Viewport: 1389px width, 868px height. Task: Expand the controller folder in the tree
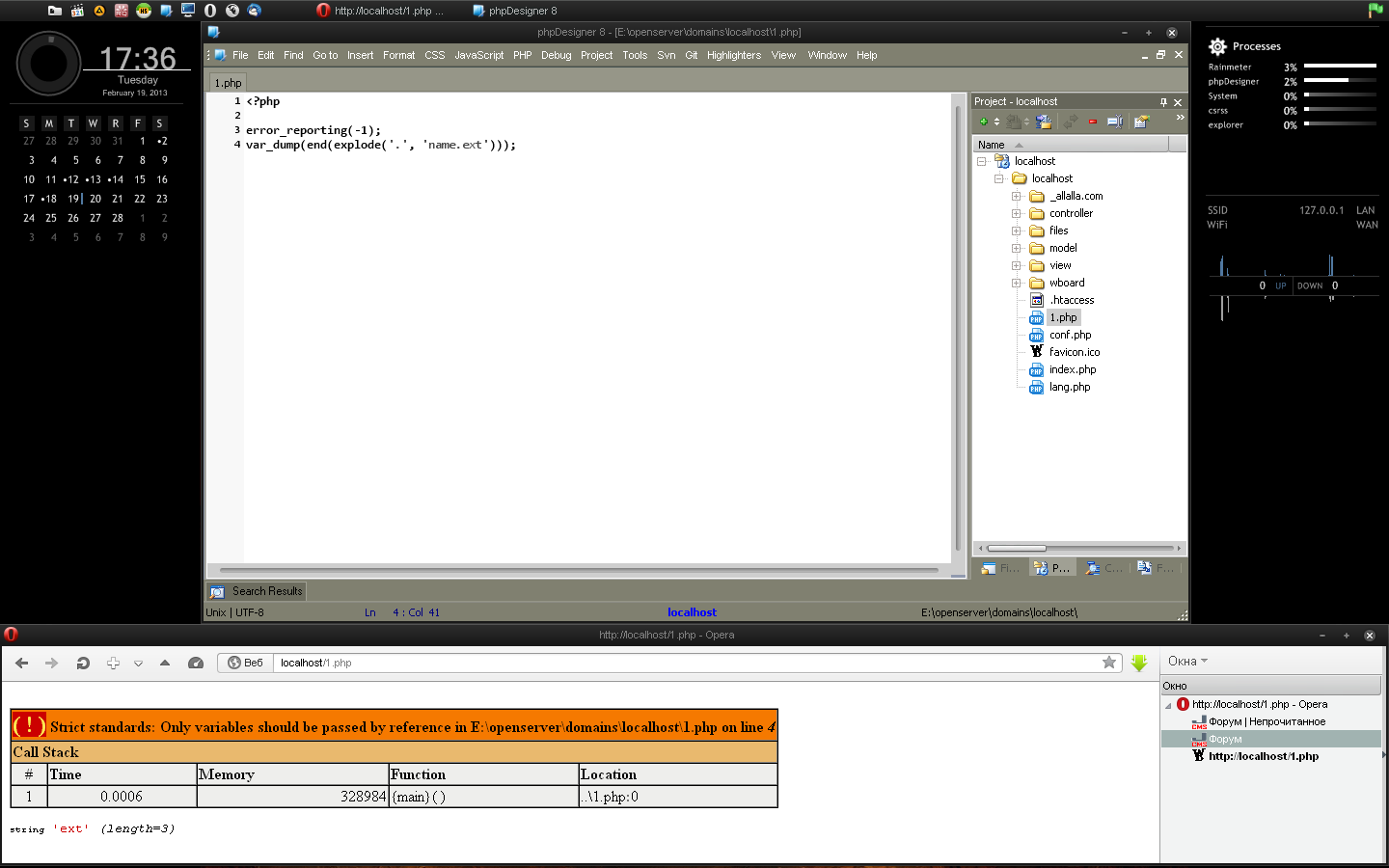pyautogui.click(x=1016, y=213)
